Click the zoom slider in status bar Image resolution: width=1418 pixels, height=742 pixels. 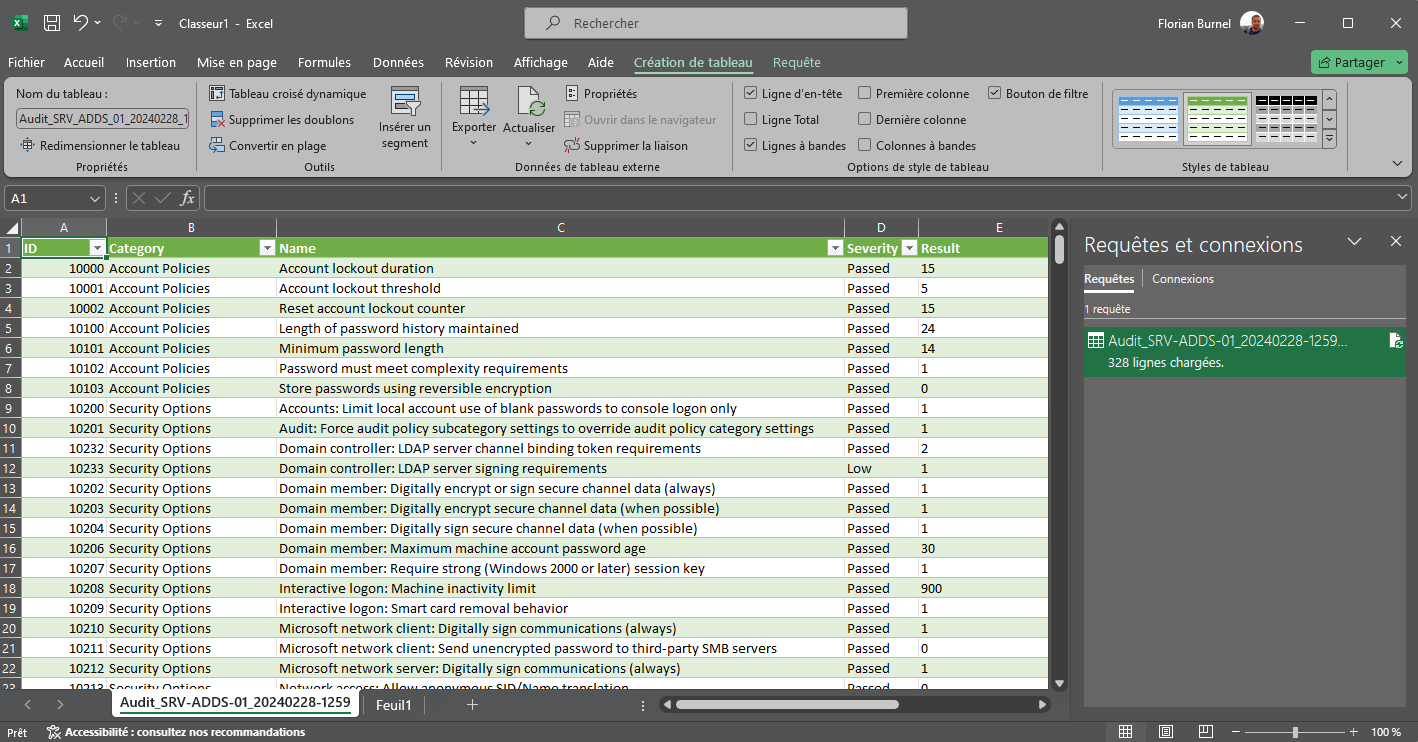(1295, 732)
